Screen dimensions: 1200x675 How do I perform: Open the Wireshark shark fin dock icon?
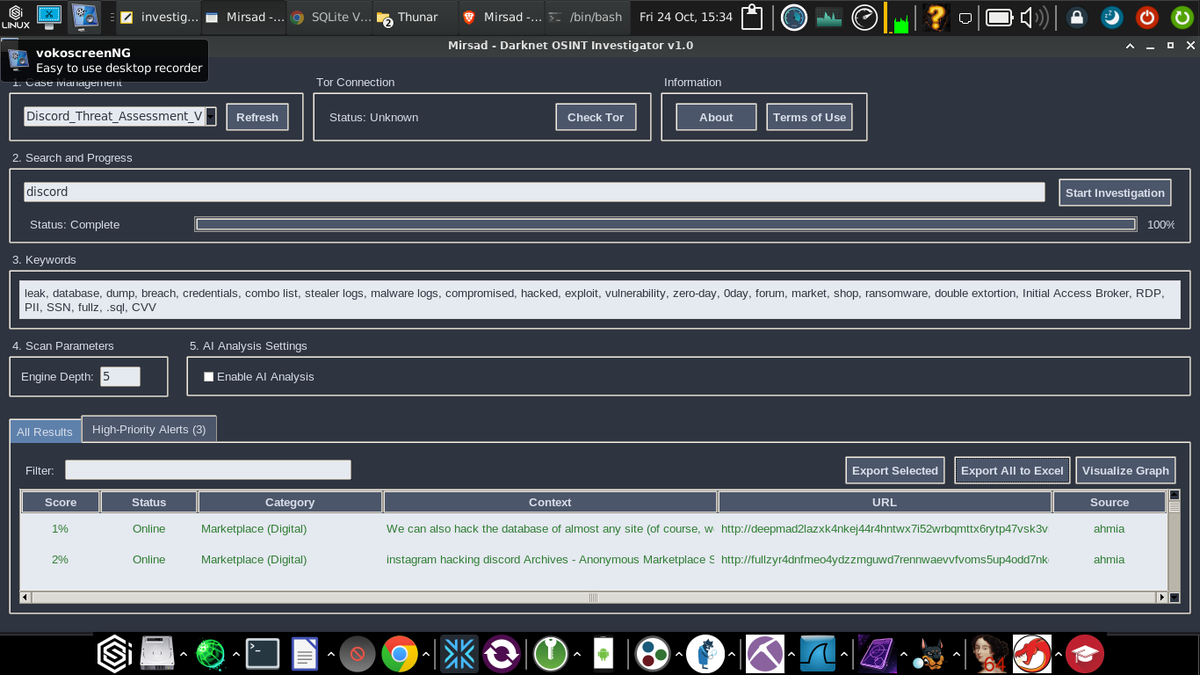coord(816,655)
